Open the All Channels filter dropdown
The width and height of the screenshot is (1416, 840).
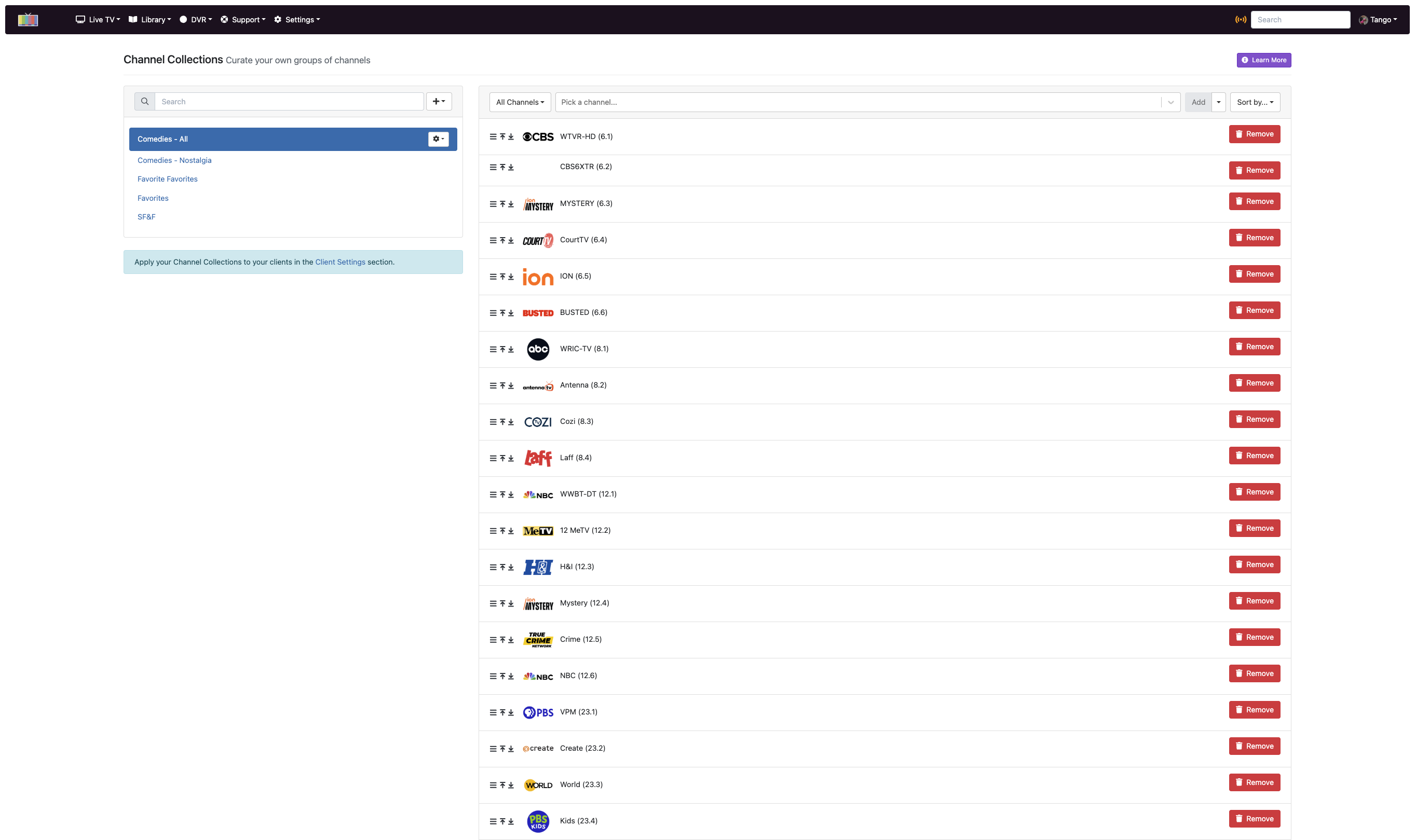pyautogui.click(x=520, y=102)
